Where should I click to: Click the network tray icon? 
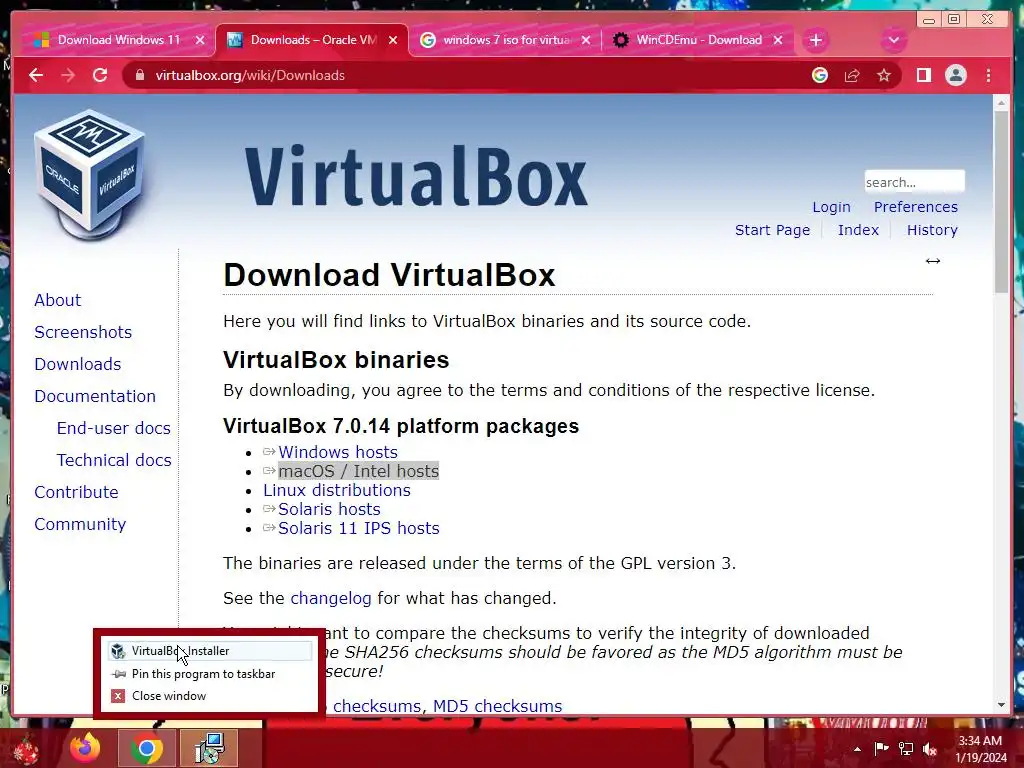(905, 748)
